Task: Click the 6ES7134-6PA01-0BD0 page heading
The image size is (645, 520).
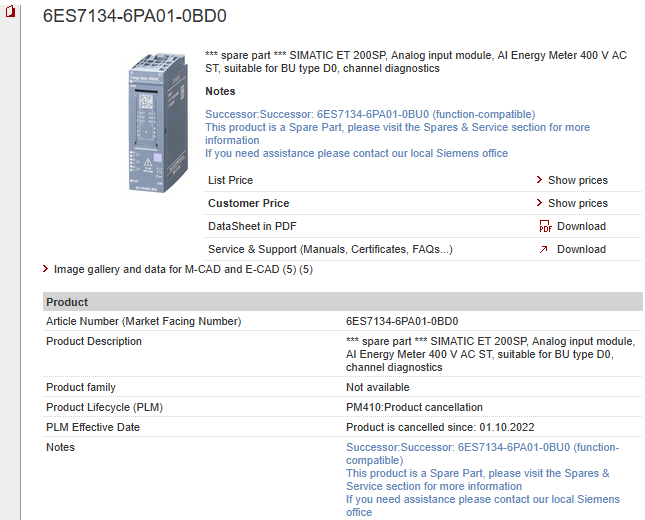Action: coord(135,17)
